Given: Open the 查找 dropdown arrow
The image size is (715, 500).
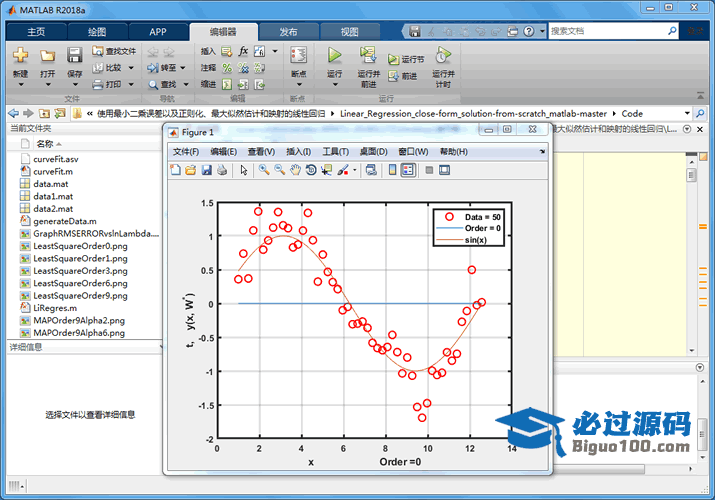Looking at the screenshot, I should pyautogui.click(x=186, y=84).
